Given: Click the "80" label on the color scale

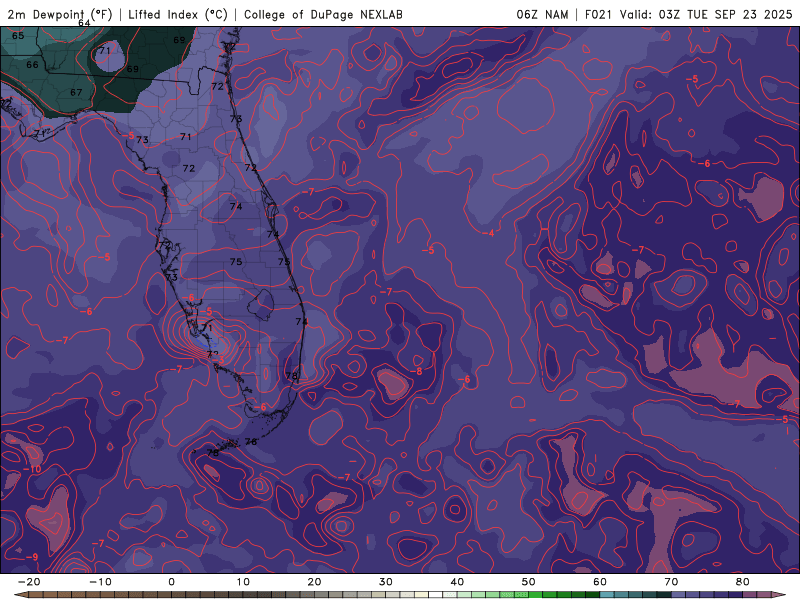Looking at the screenshot, I should pyautogui.click(x=743, y=582).
